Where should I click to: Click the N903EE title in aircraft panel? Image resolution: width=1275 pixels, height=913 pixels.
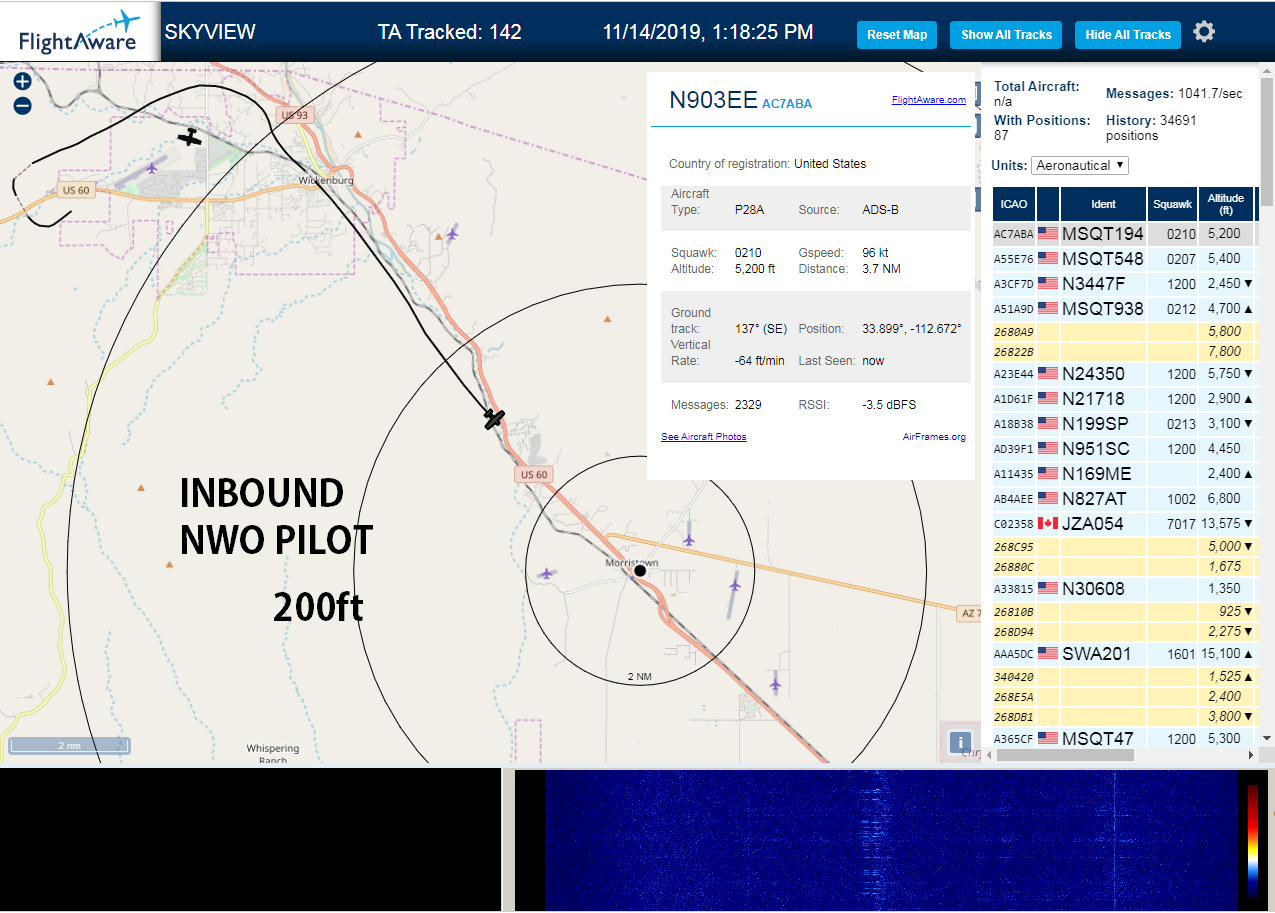point(713,100)
